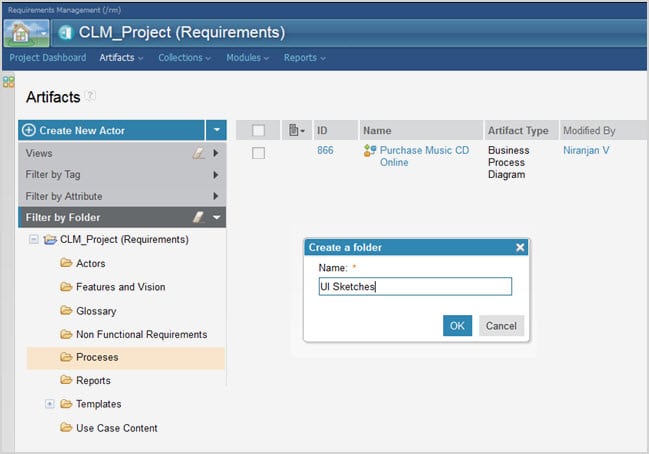The width and height of the screenshot is (649, 454).
Task: Click the small grid icon at left edge
Action: pyautogui.click(x=8, y=82)
